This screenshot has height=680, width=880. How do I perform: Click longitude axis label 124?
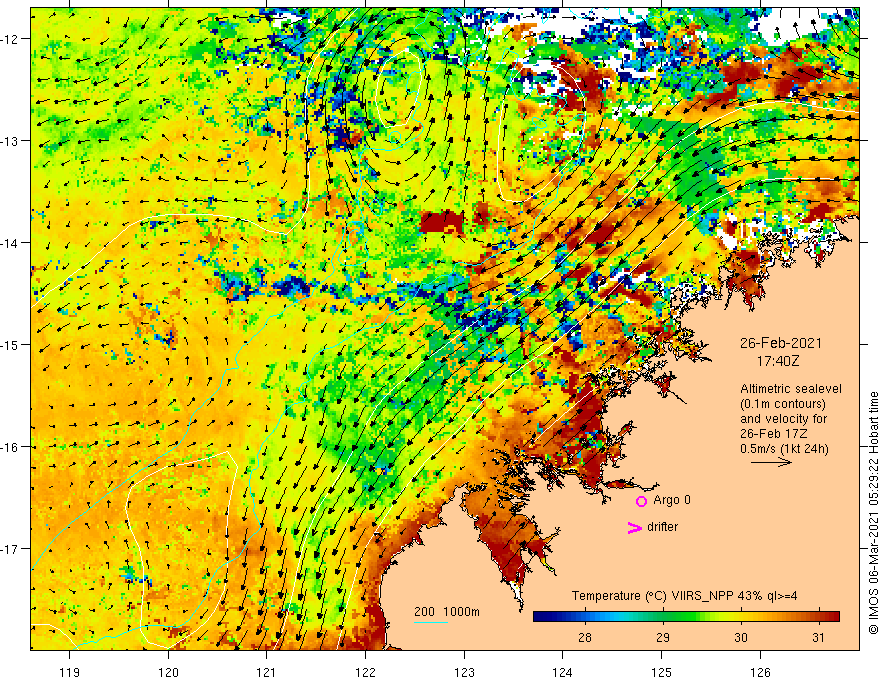tap(562, 672)
